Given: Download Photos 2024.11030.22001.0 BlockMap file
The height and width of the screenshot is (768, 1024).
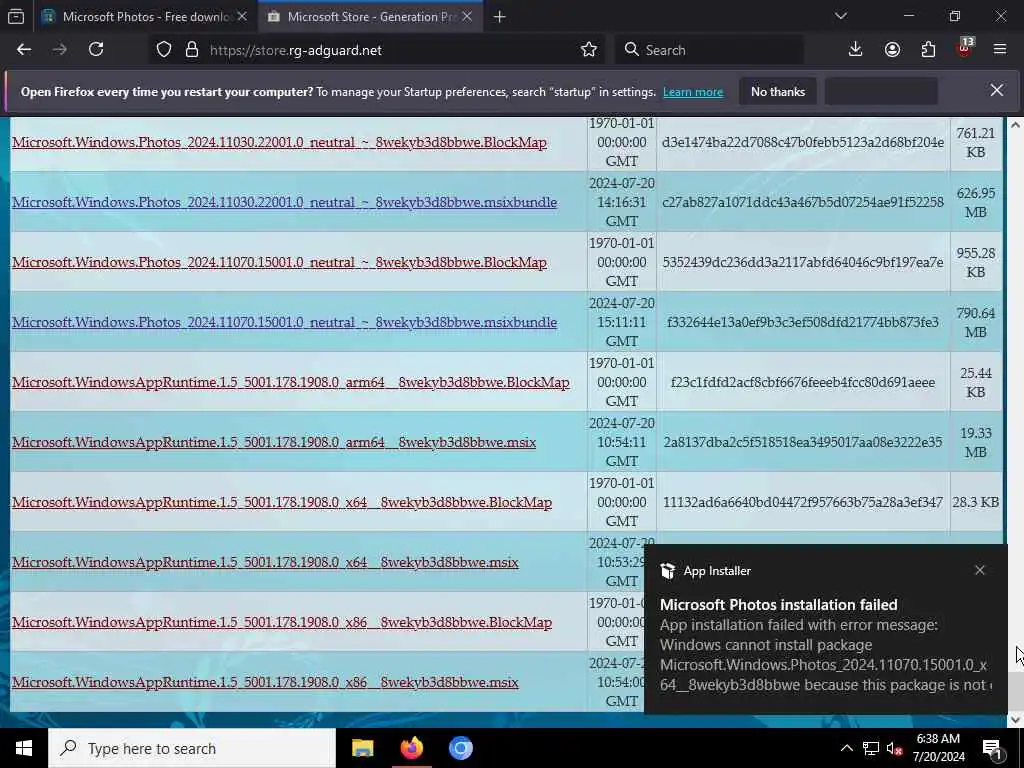Looking at the screenshot, I should point(280,142).
